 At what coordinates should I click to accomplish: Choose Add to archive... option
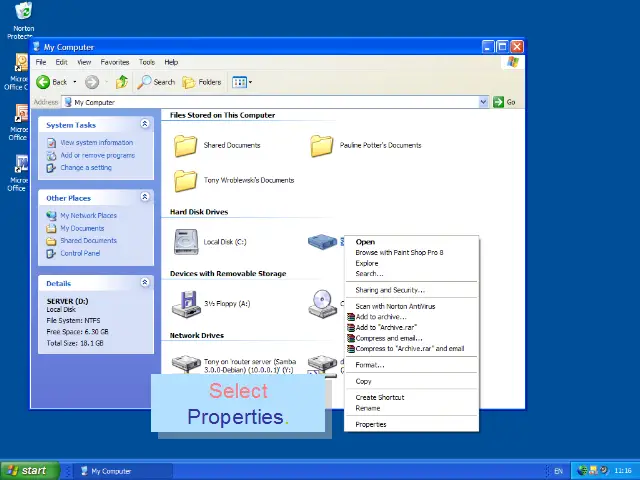tap(411, 317)
